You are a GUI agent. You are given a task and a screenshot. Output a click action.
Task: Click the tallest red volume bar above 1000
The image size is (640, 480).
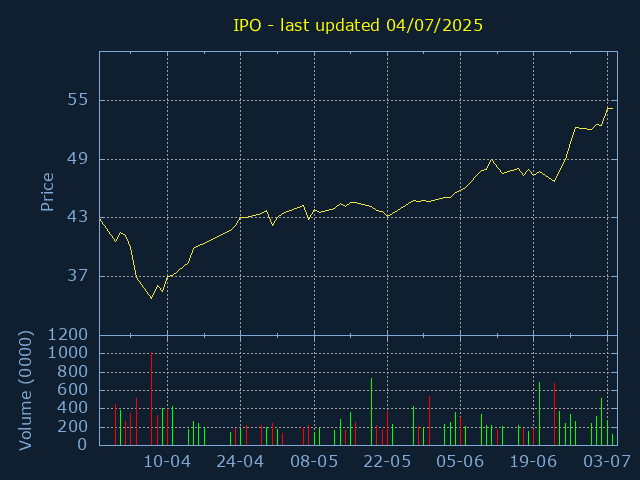point(151,398)
